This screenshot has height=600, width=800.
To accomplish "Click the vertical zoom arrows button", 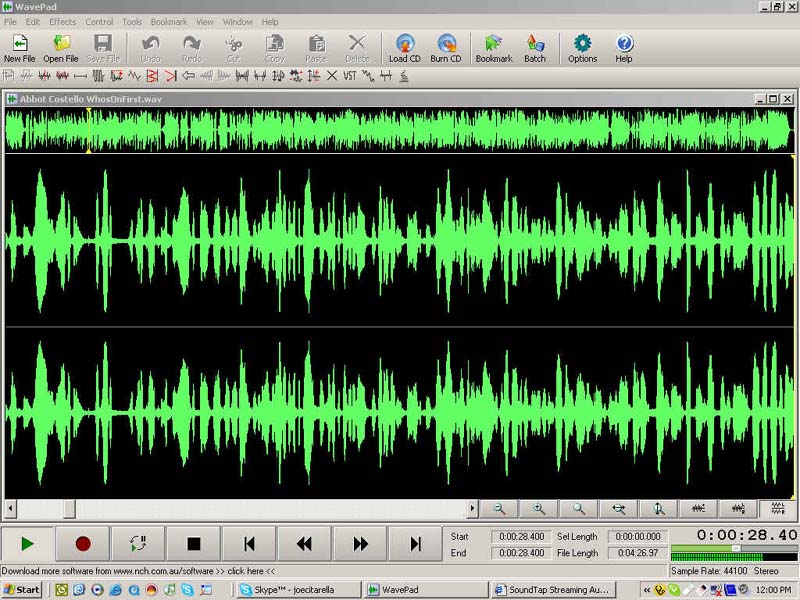I will 659,509.
